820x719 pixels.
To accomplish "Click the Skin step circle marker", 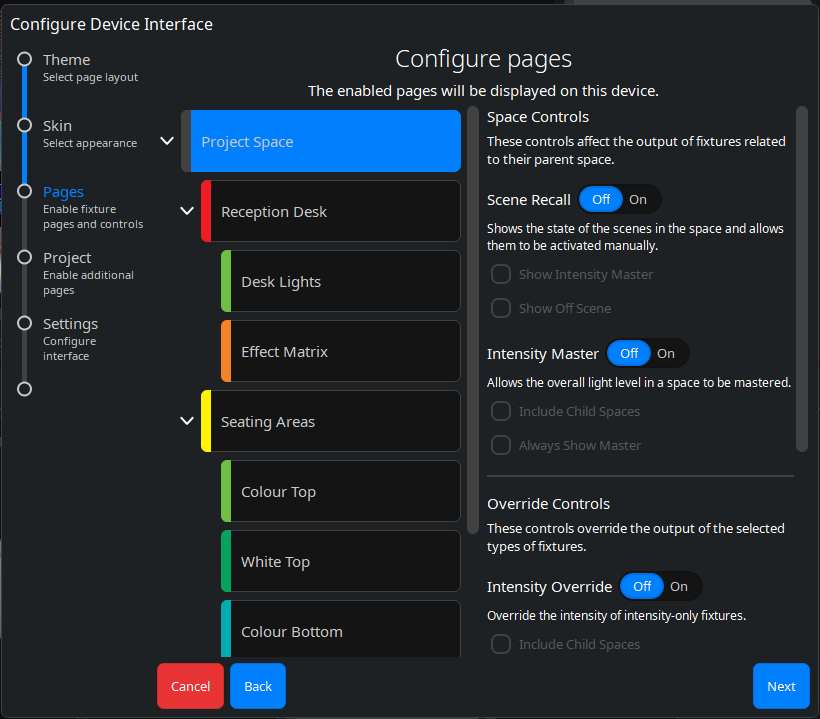I will (x=25, y=126).
